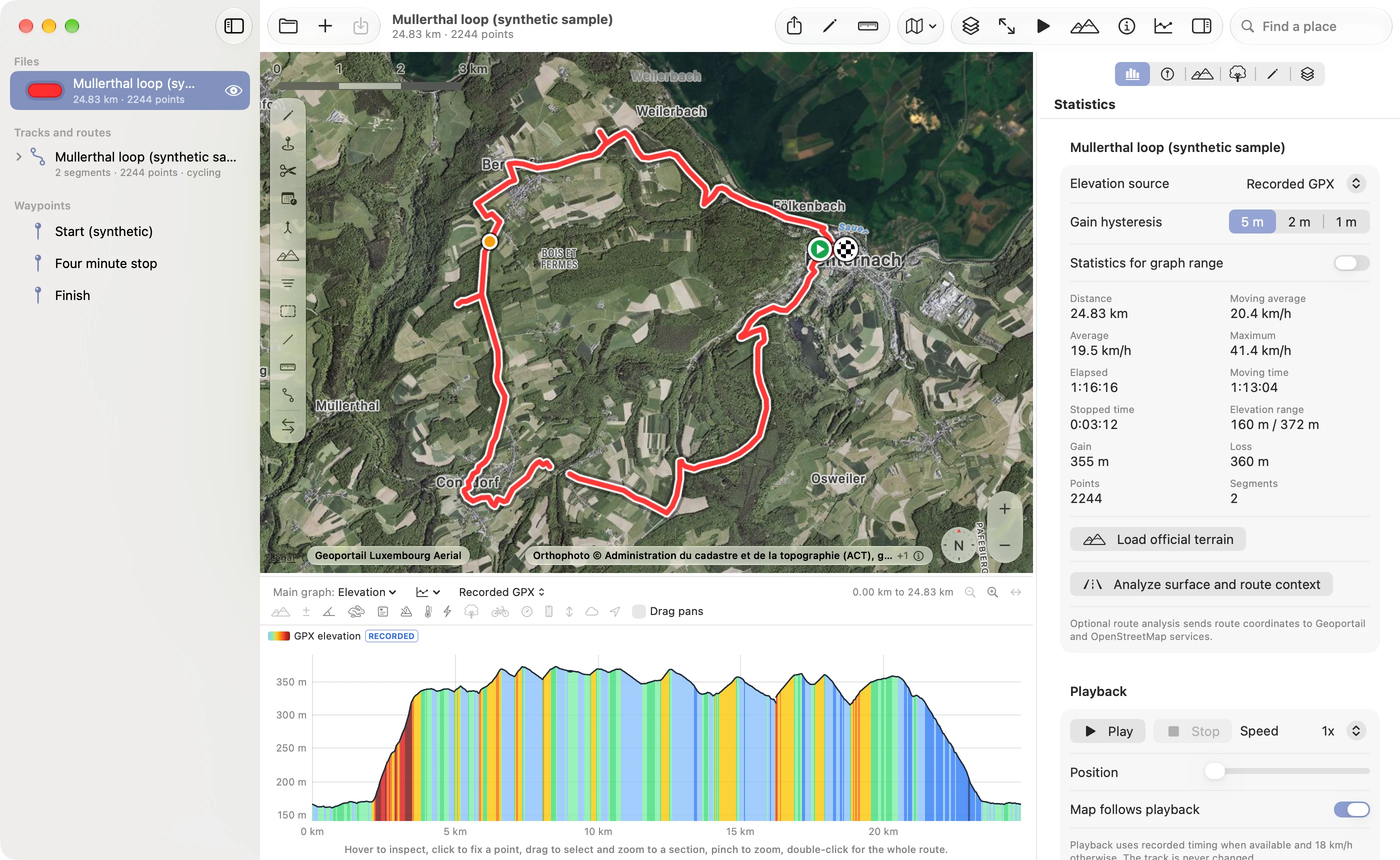Select the rectangle selection tool on the map
This screenshot has height=860, width=1400.
tap(287, 311)
